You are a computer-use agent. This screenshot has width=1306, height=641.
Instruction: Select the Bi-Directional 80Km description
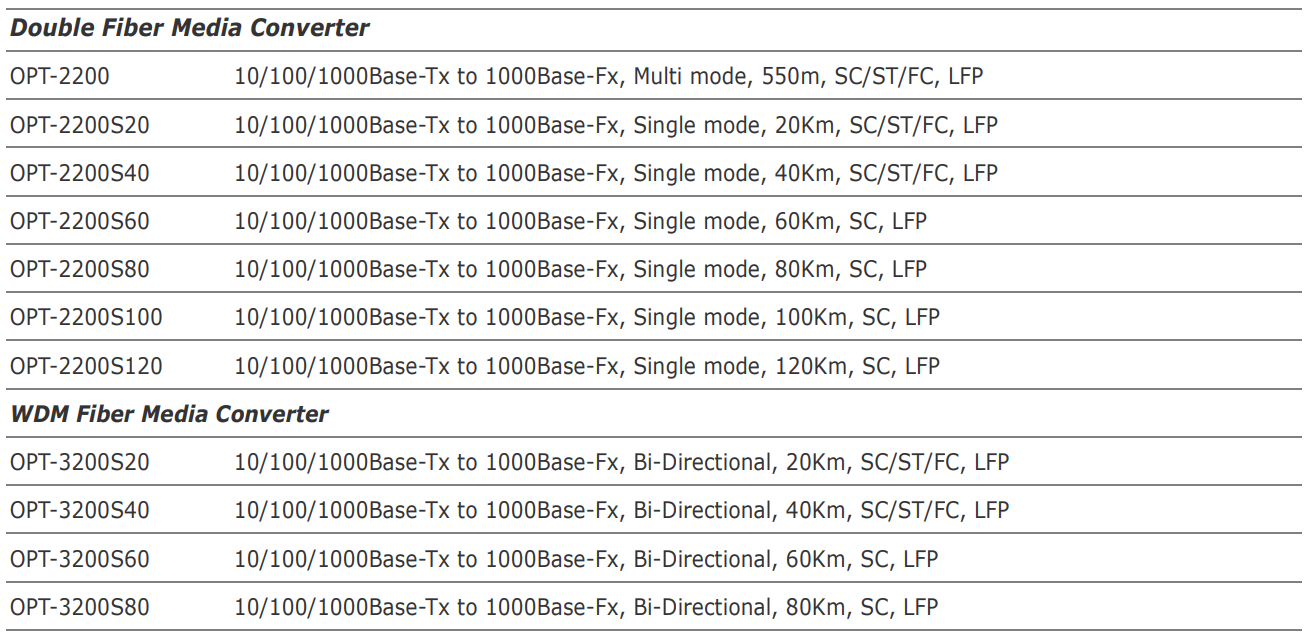pos(586,607)
